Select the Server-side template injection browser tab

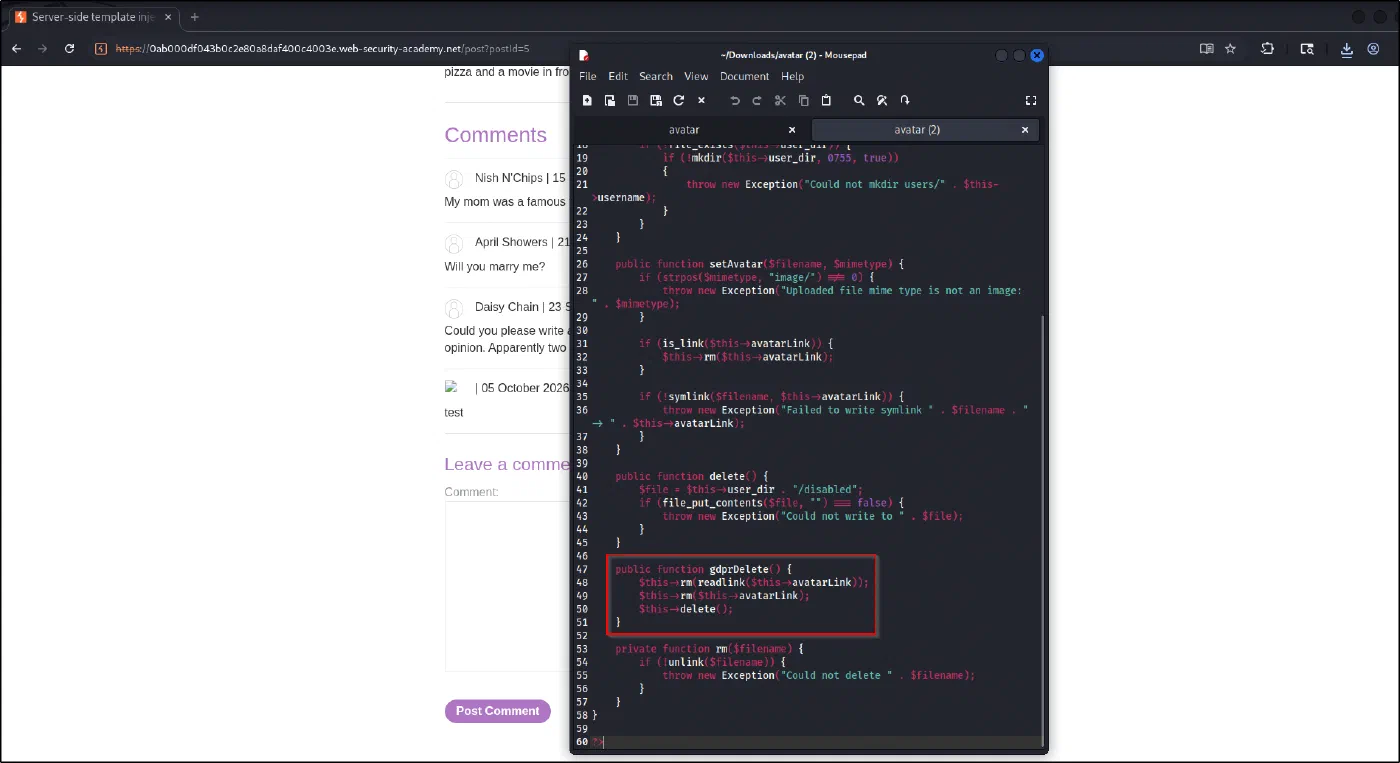(93, 17)
